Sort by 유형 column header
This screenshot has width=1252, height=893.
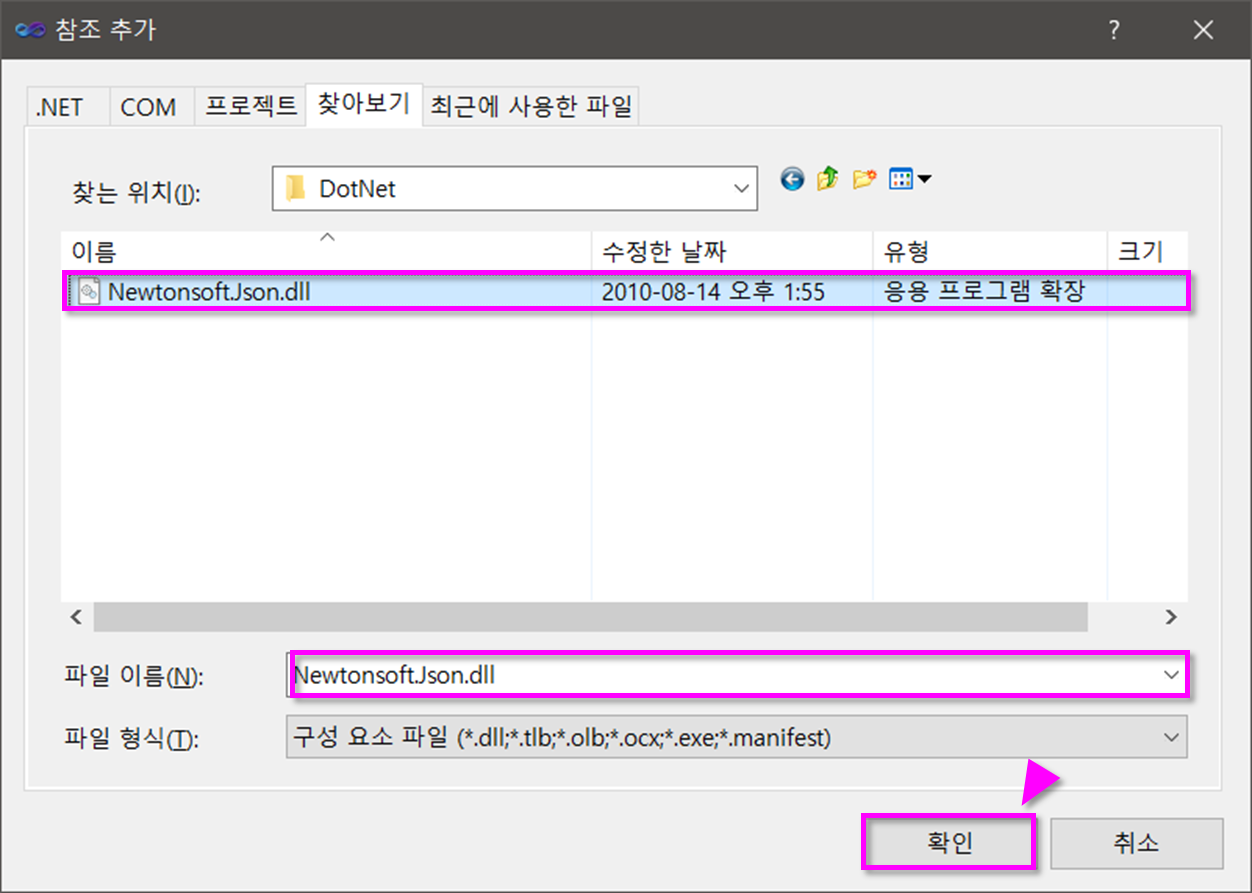pos(990,250)
